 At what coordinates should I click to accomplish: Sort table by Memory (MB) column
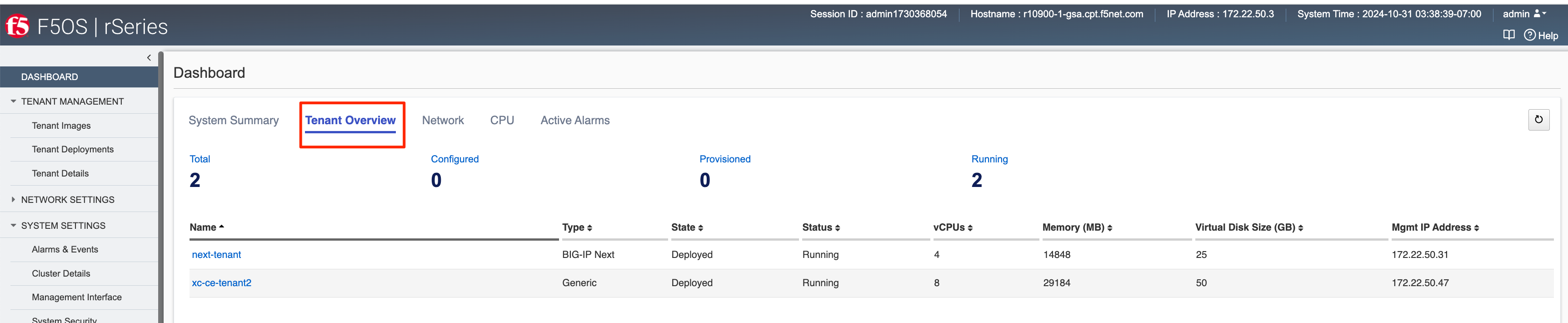(1078, 227)
